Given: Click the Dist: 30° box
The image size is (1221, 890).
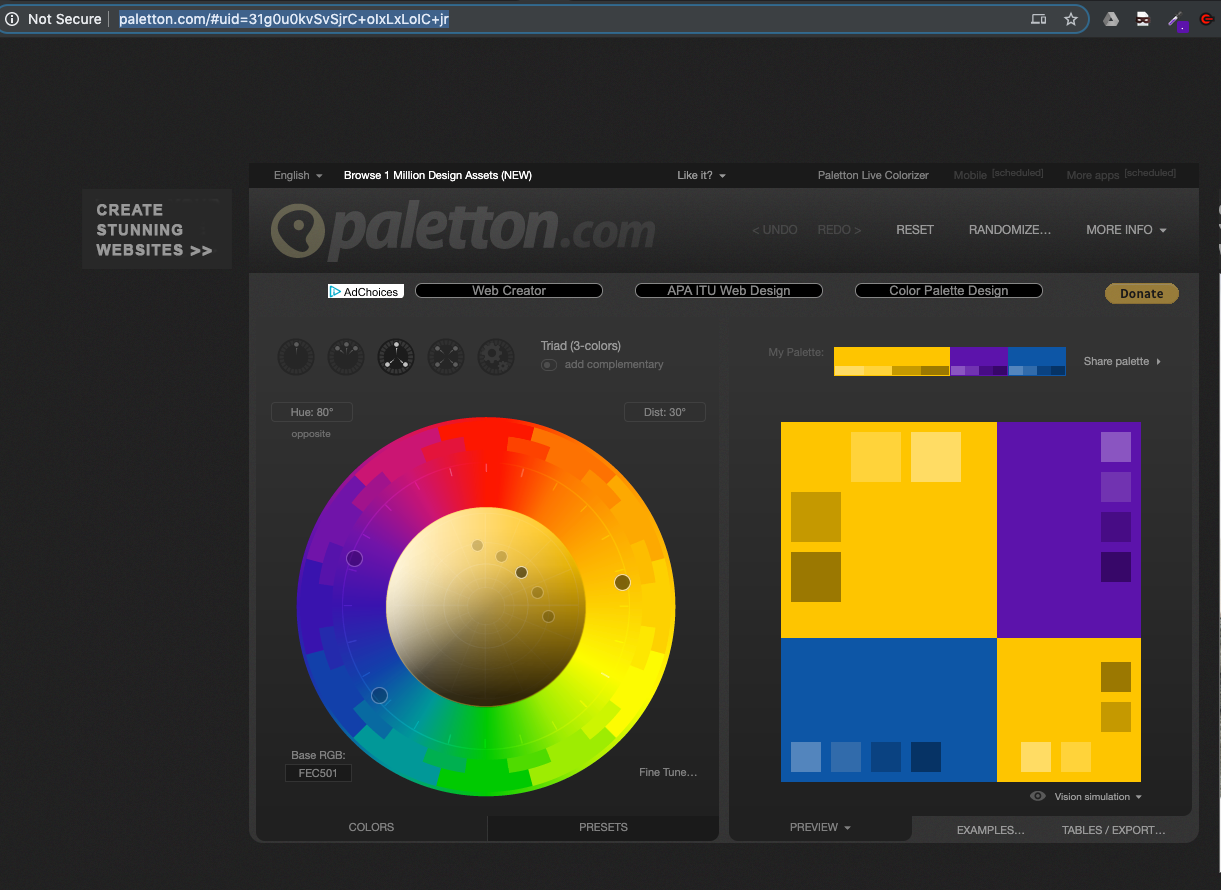Looking at the screenshot, I should 665,412.
